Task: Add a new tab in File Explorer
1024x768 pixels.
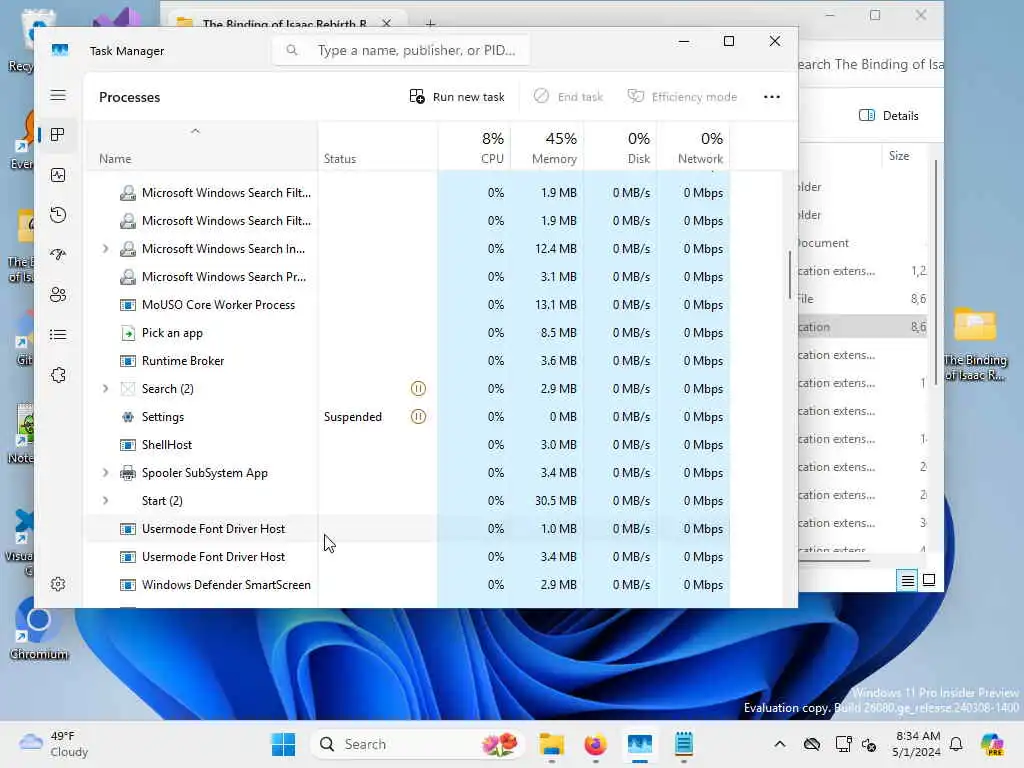Action: pyautogui.click(x=430, y=24)
